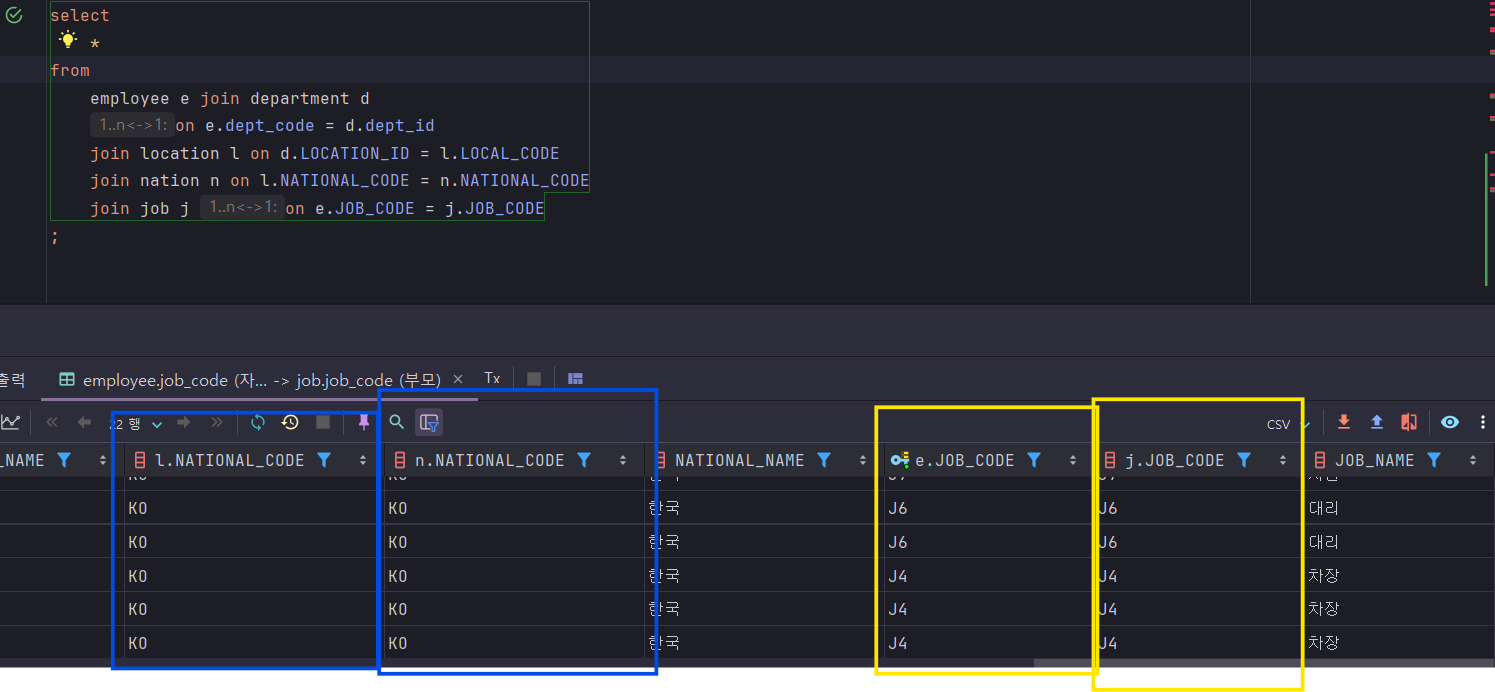1495x692 pixels.
Task: Select the employee.job_code -> job.job_code tab
Action: tap(261, 379)
